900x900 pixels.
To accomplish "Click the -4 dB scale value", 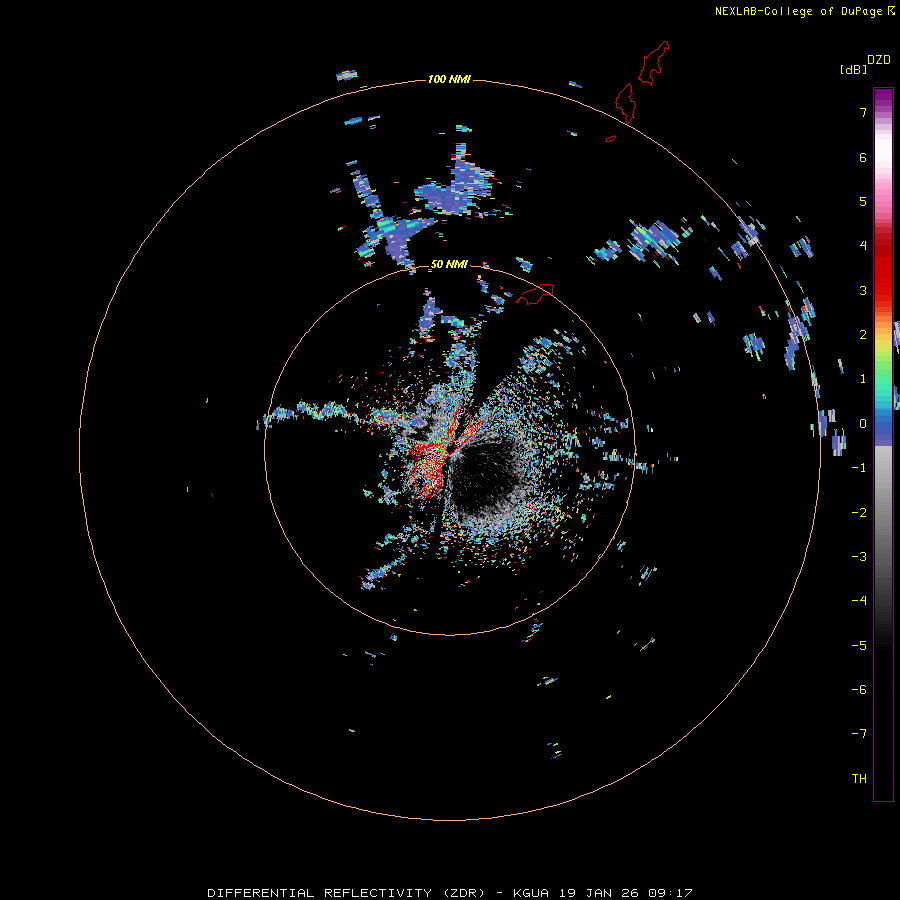I will coord(859,601).
